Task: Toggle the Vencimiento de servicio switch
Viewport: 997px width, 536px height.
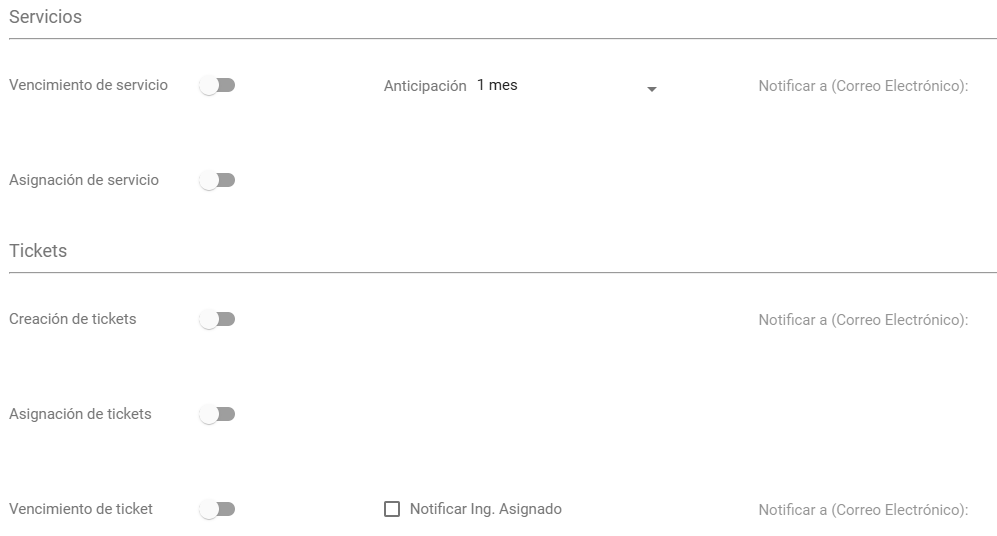Action: pyautogui.click(x=217, y=86)
